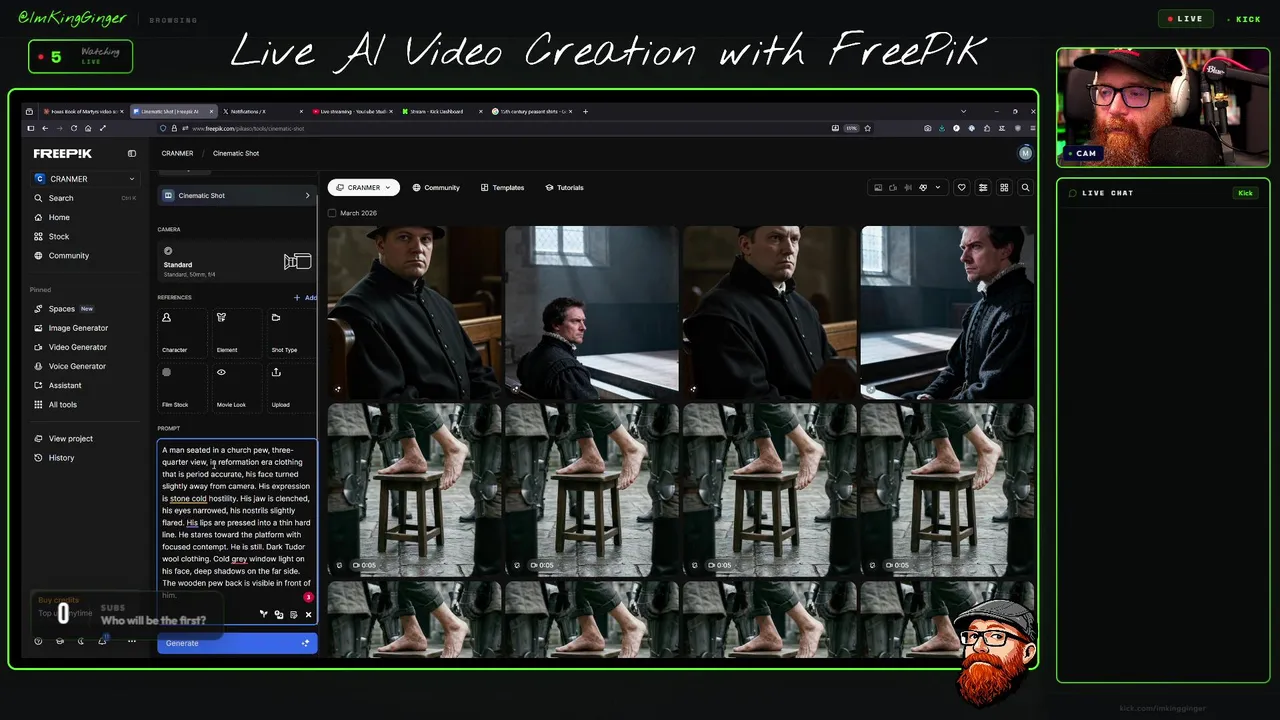1280x720 pixels.
Task: Open the CRANMER project filter dropdown
Action: 363,187
